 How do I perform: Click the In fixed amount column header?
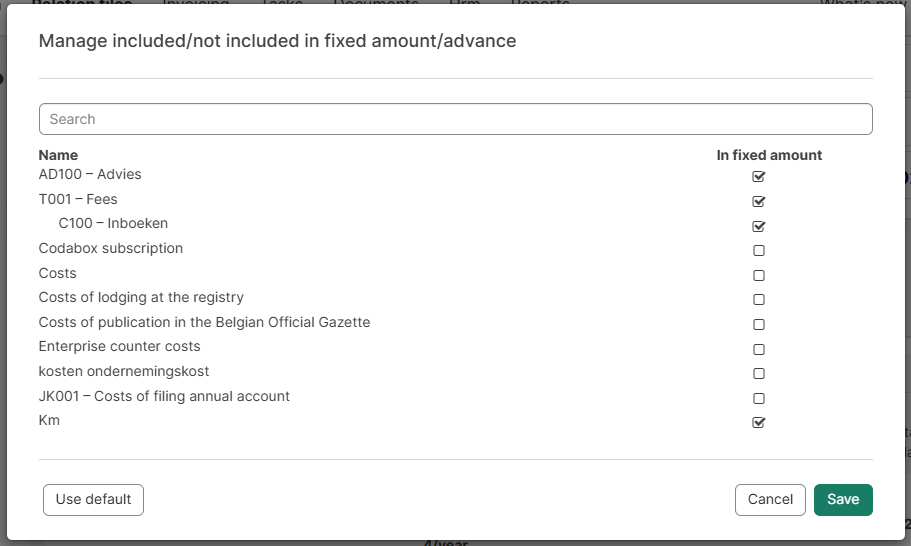(769, 155)
